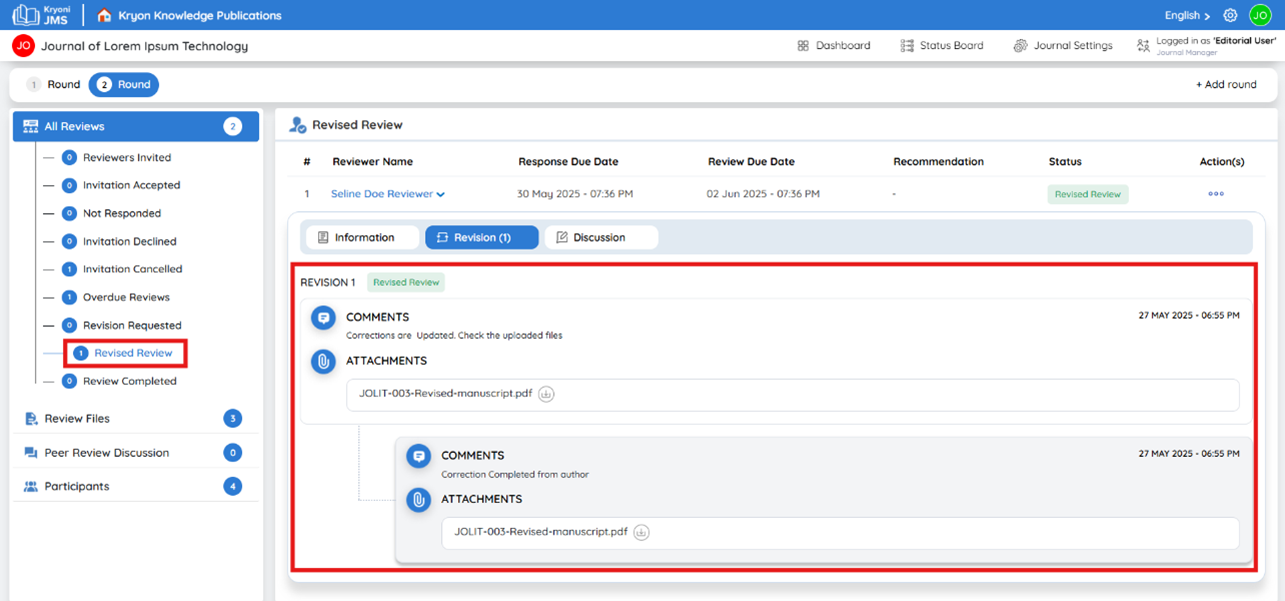Open the Dashboard page
1285x601 pixels.
pyautogui.click(x=833, y=45)
